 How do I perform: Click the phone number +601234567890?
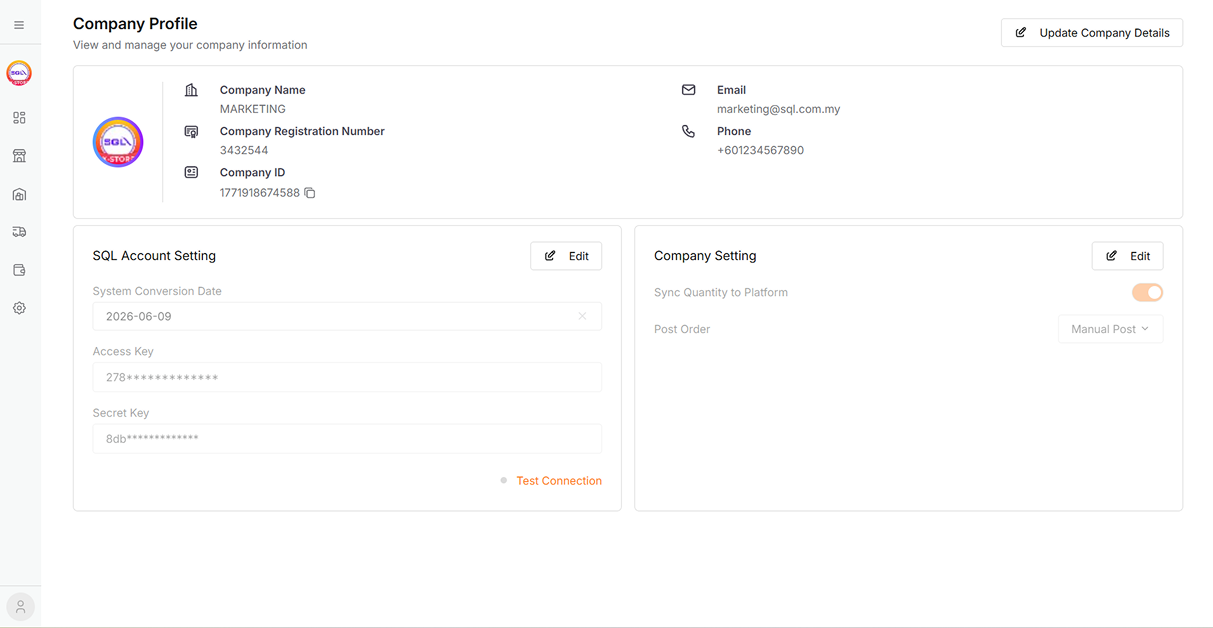(x=760, y=150)
